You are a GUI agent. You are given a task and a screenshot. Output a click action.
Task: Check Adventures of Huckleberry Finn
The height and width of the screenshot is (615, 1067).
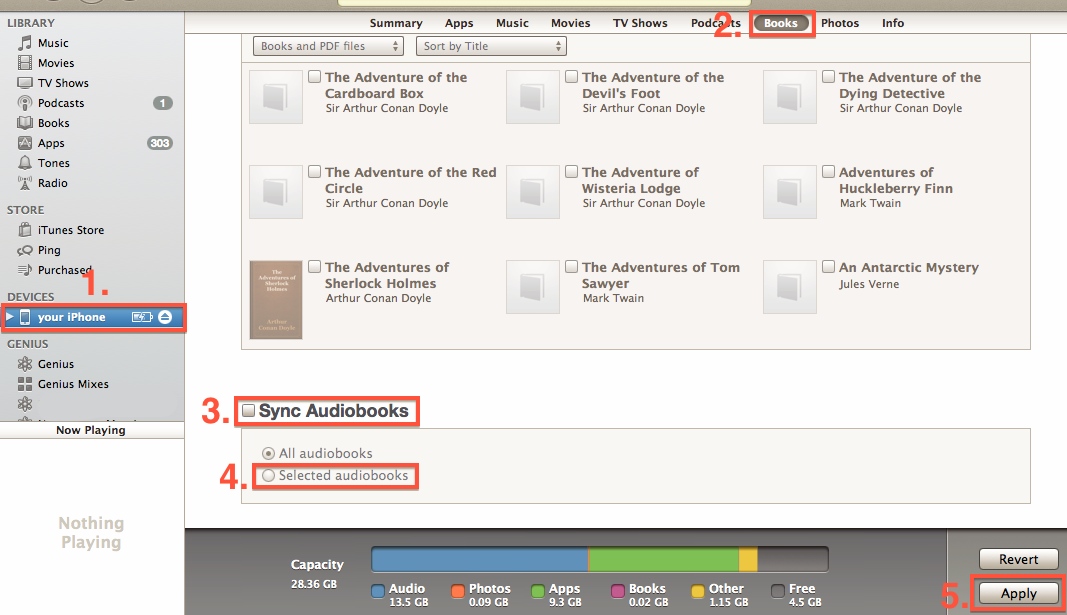[828, 171]
